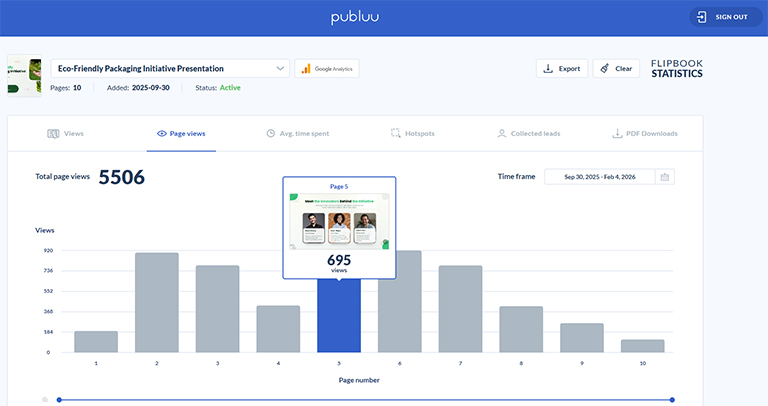Click the Page 5 preview thumbnail in tooltip
The image size is (768, 406).
[x=339, y=221]
